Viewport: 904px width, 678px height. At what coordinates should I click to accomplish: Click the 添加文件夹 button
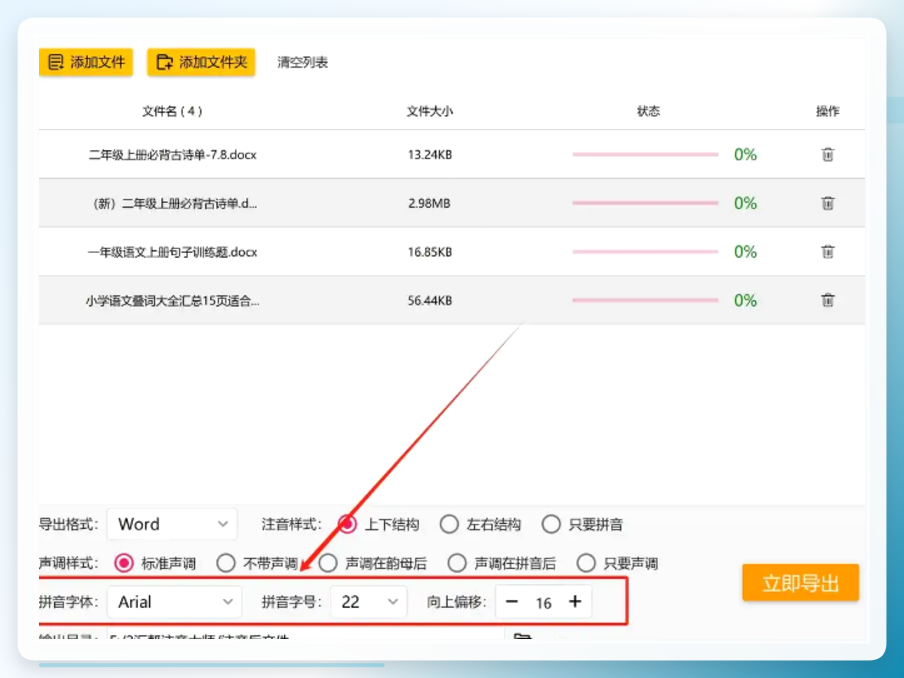201,62
